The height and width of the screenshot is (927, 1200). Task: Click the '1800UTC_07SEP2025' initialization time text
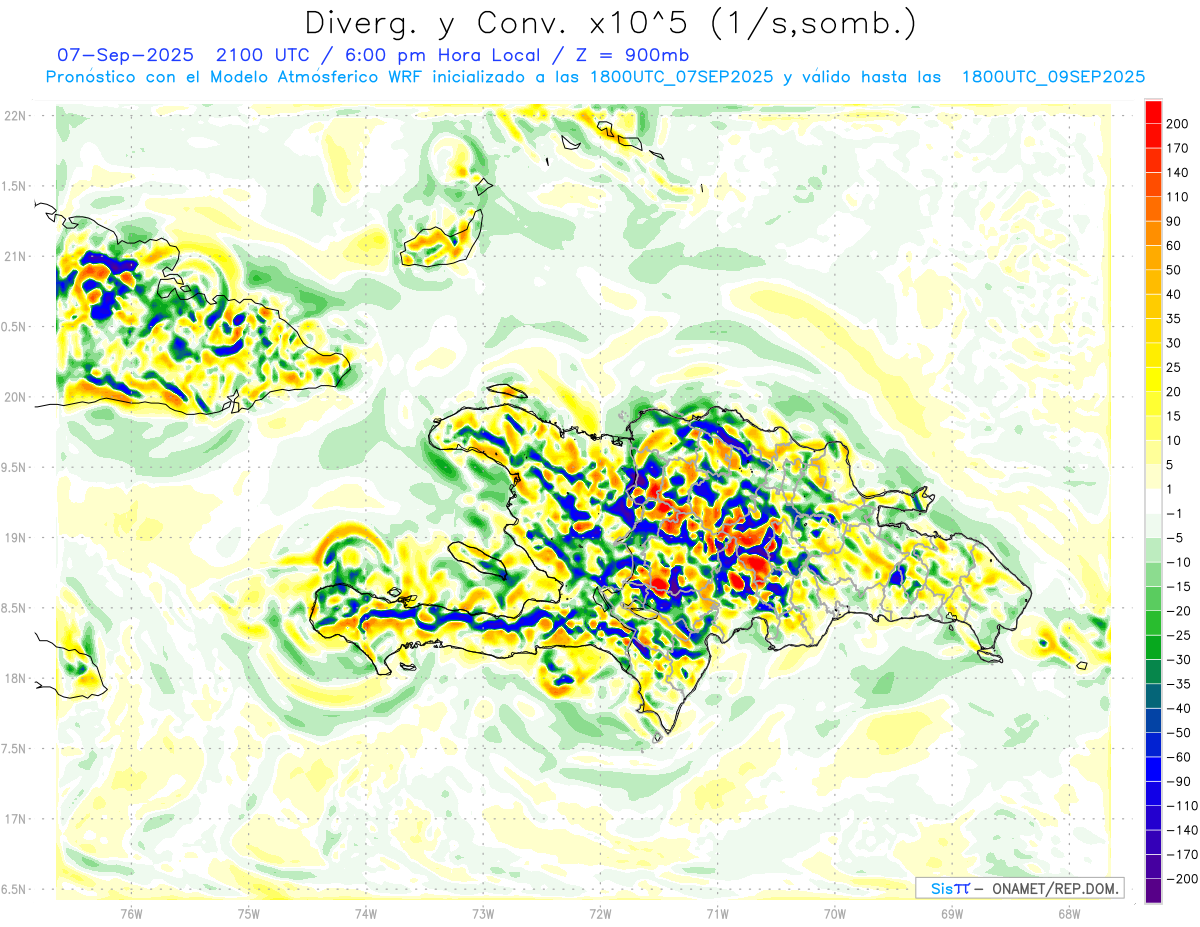(681, 77)
